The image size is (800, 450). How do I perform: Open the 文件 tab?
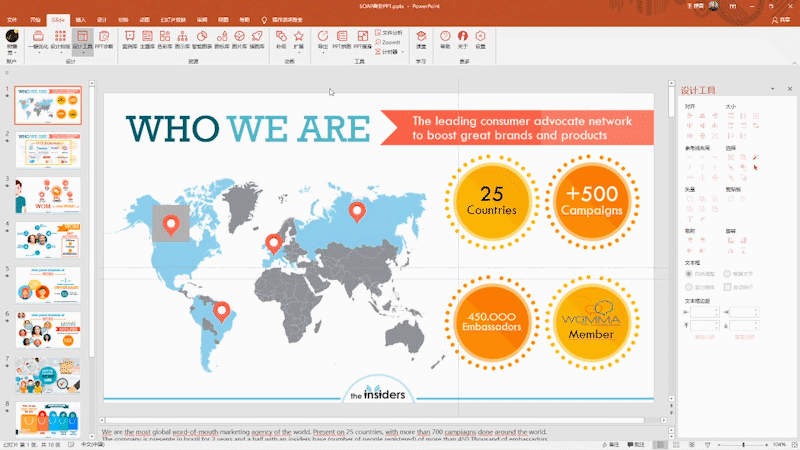pos(12,20)
